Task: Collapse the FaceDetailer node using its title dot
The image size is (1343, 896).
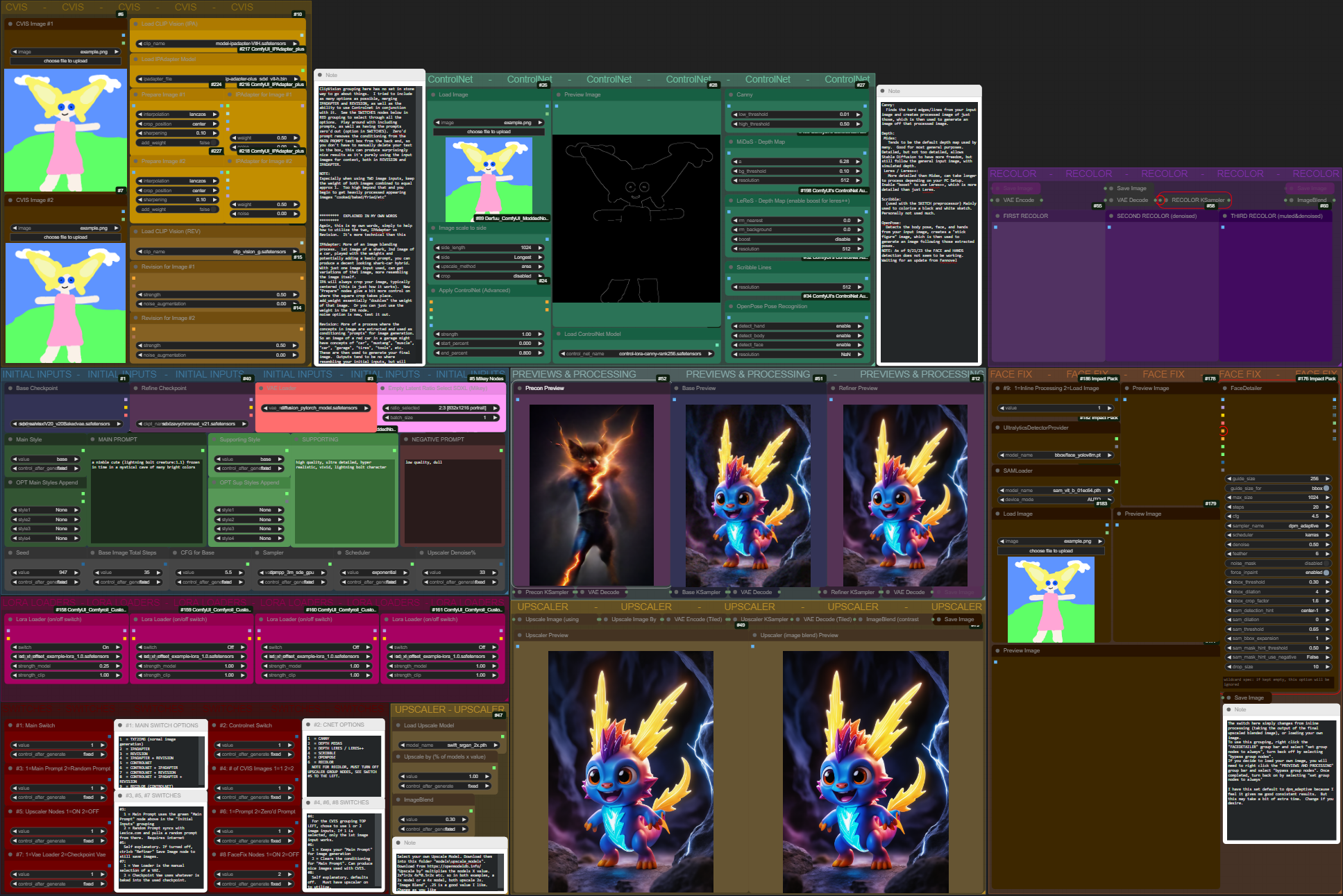Action: [1224, 389]
